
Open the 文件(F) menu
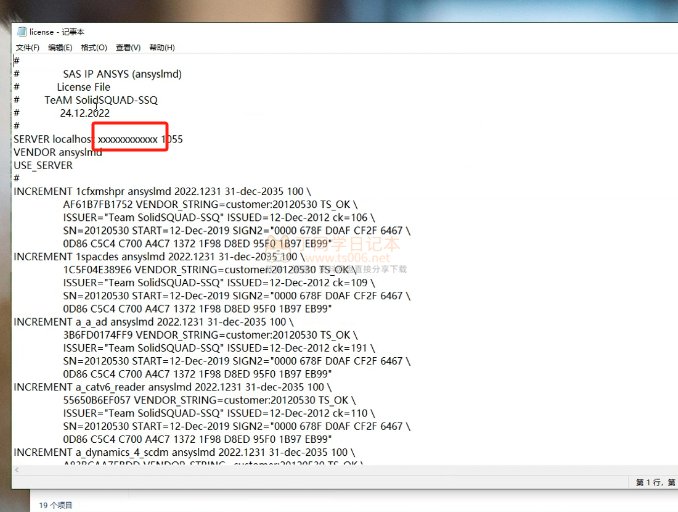click(28, 48)
